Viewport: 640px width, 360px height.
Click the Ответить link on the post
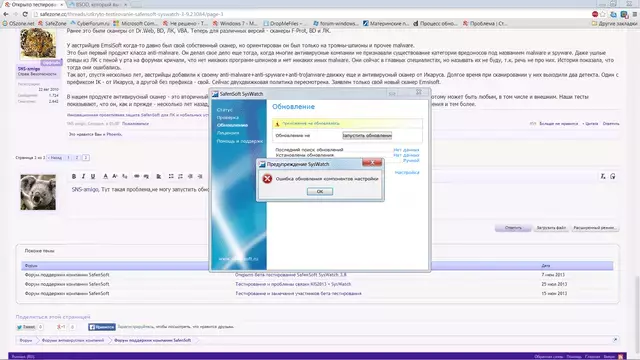point(611,124)
